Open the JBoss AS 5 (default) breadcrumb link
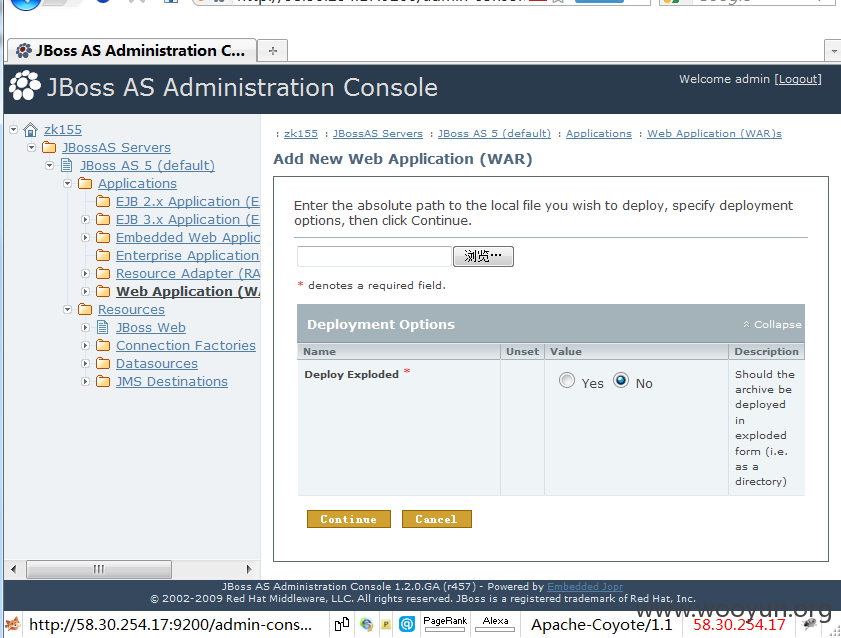841x638 pixels. pos(494,133)
